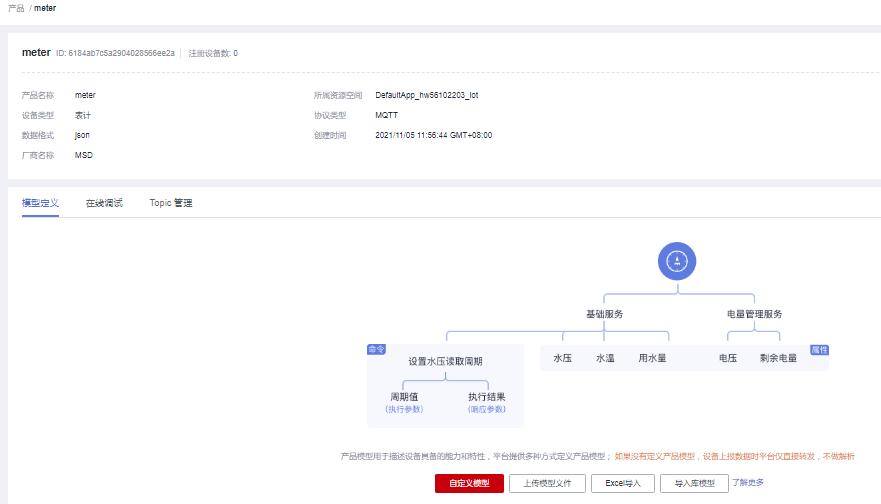
Task: Click meter in the breadcrumb
Action: point(45,8)
